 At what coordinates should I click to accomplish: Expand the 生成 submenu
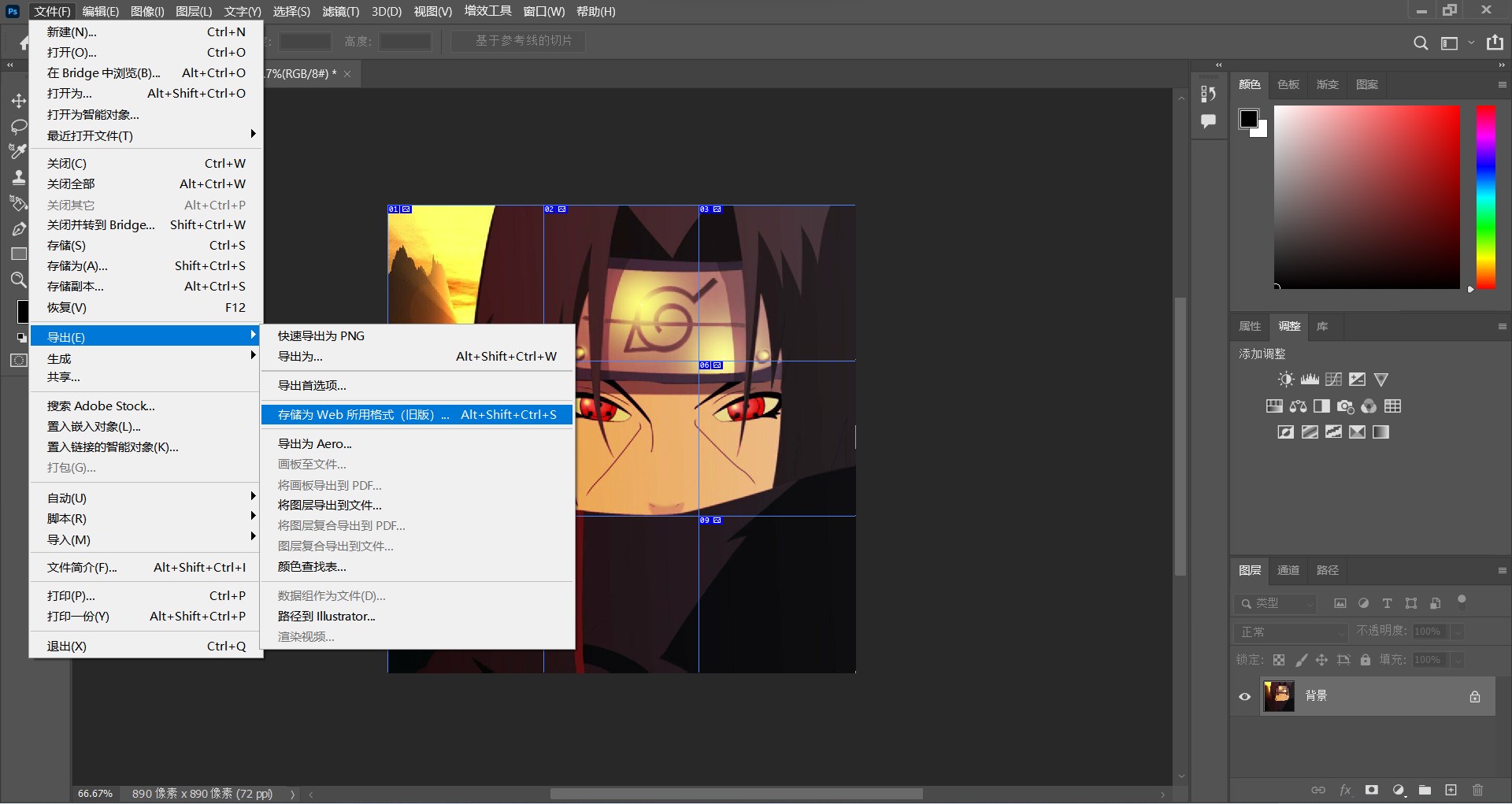146,358
